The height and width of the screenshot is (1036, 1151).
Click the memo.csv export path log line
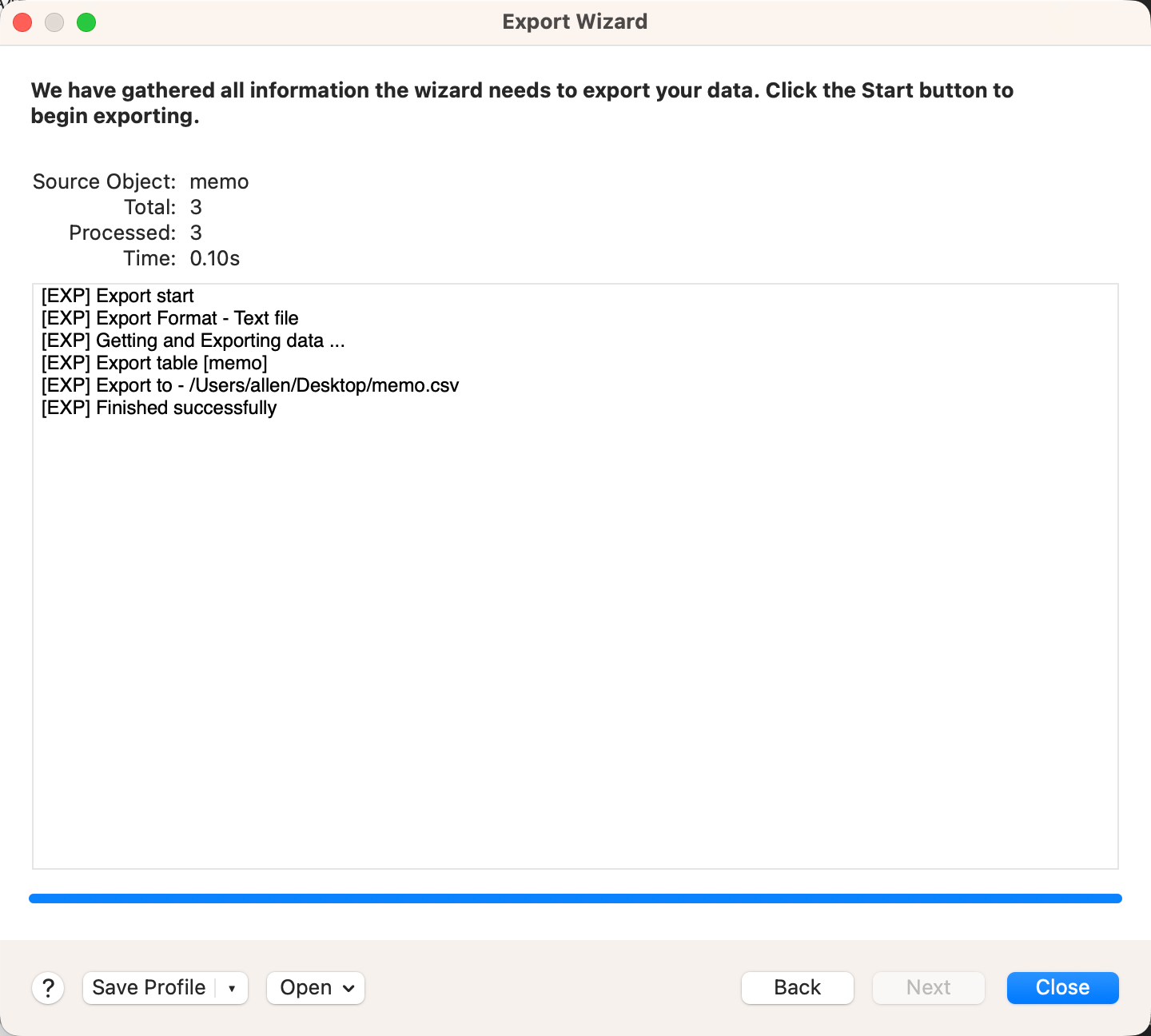coord(250,385)
